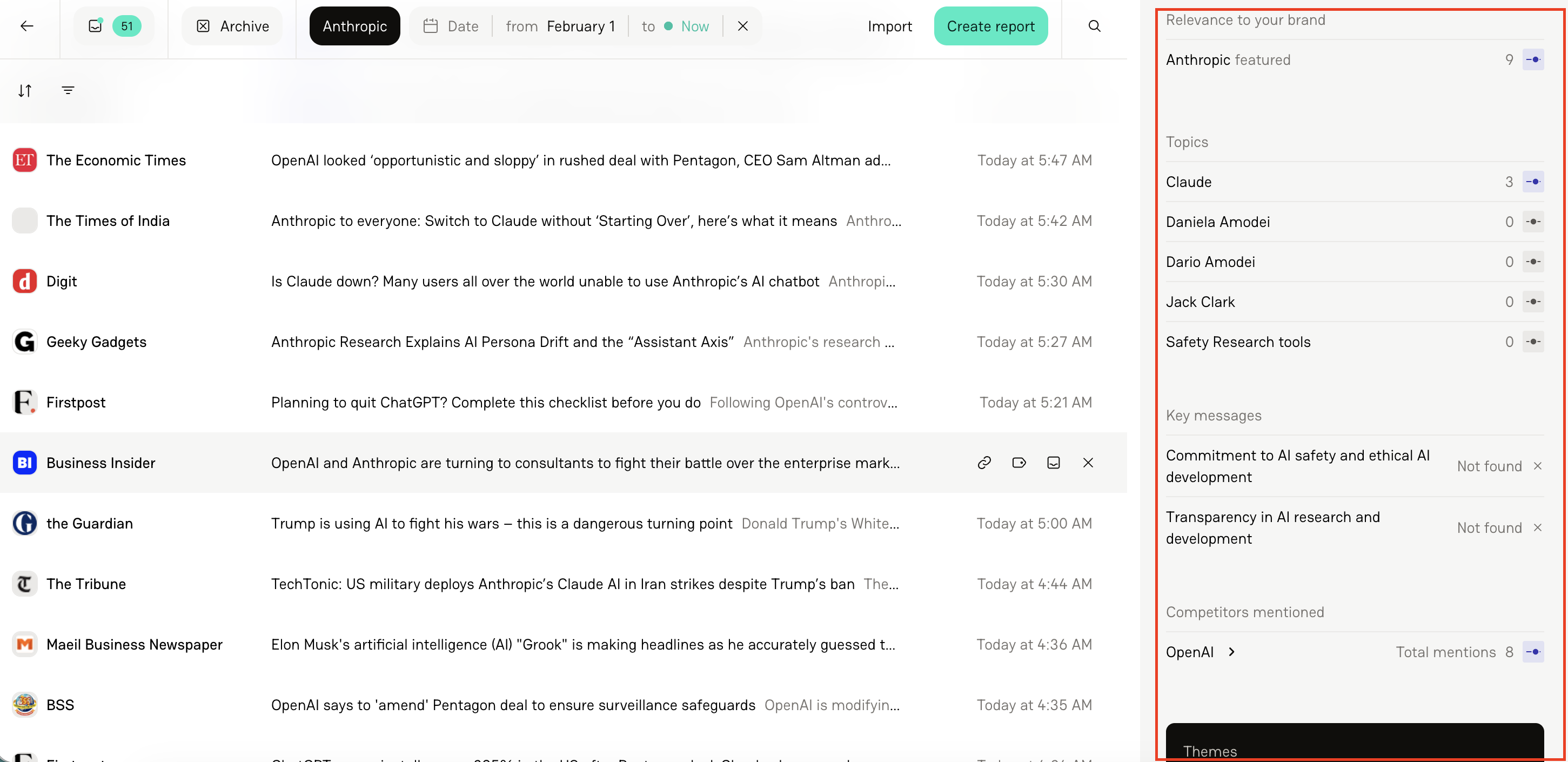Open the sort order icon above the mention list
1568x762 pixels.
point(25,90)
